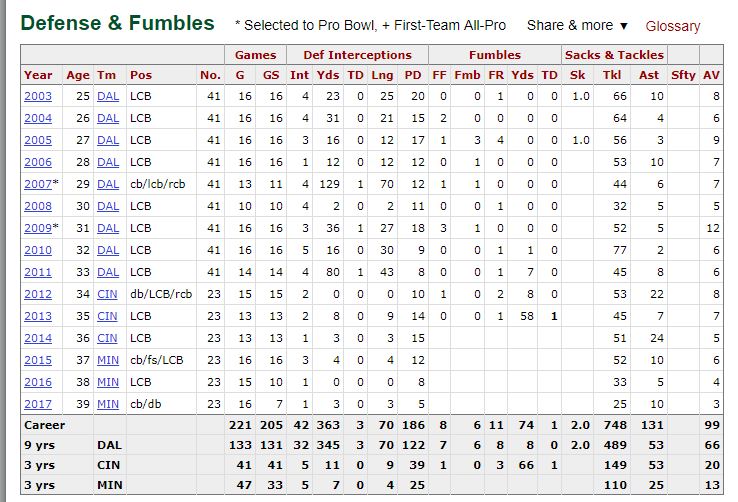
Task: Sort table by Year column header
Action: pos(38,75)
